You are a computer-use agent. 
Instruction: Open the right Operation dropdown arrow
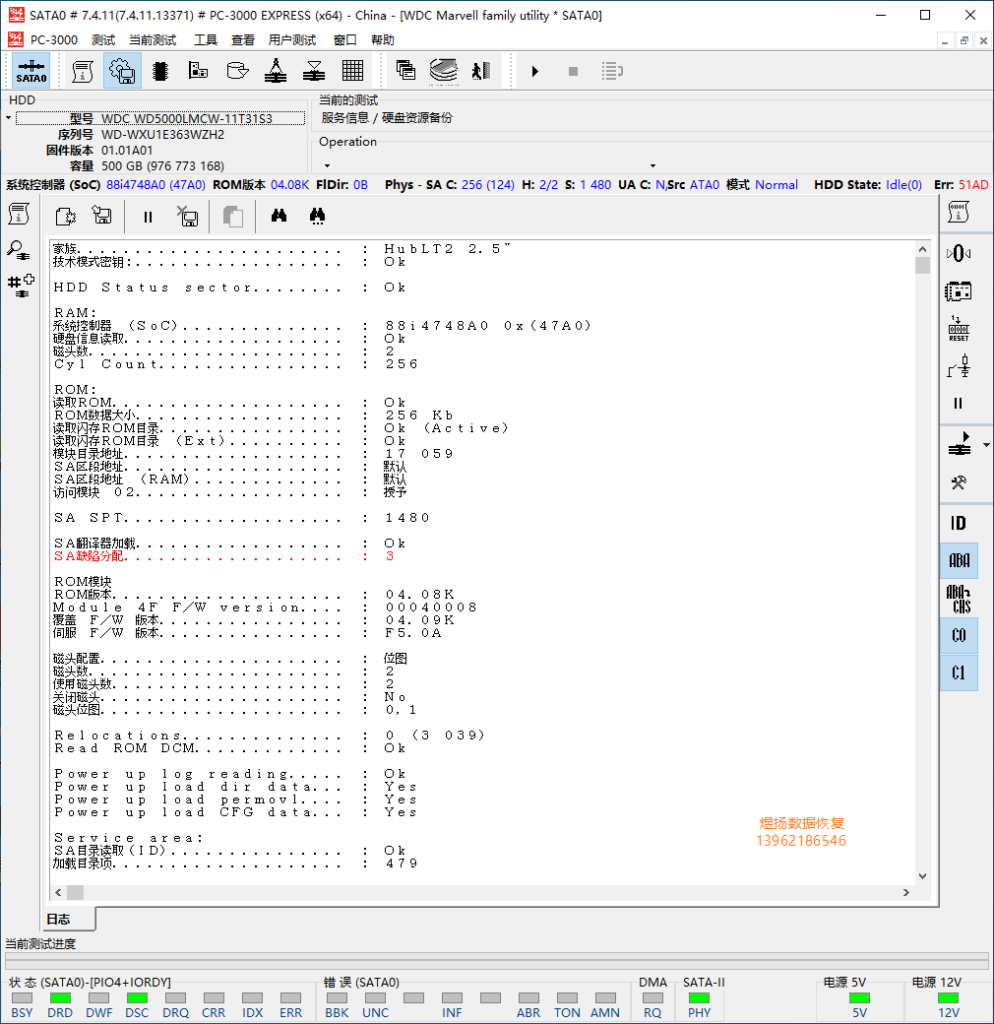coord(652,166)
